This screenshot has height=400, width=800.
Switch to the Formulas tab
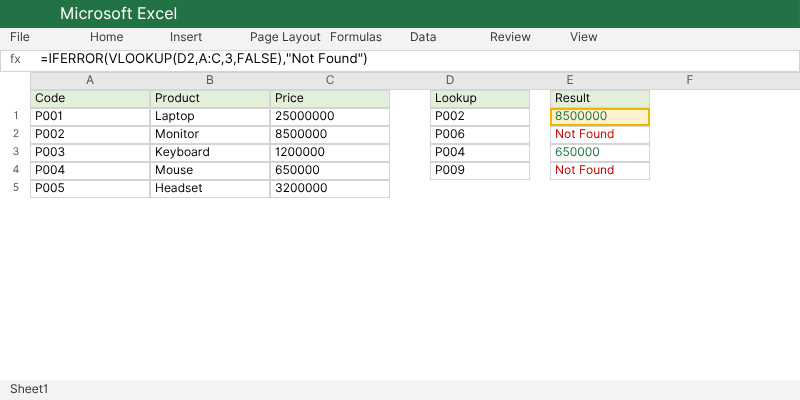click(x=356, y=37)
